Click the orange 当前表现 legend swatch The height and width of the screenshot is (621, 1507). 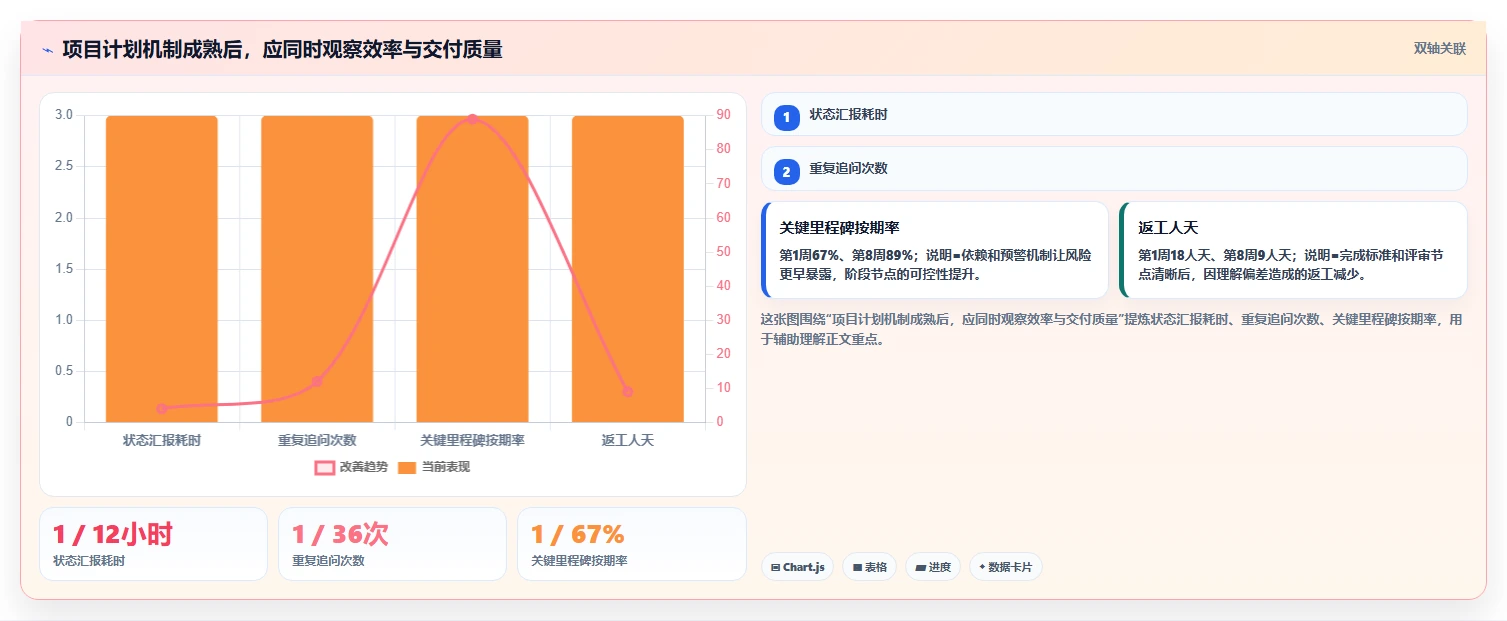pos(407,467)
